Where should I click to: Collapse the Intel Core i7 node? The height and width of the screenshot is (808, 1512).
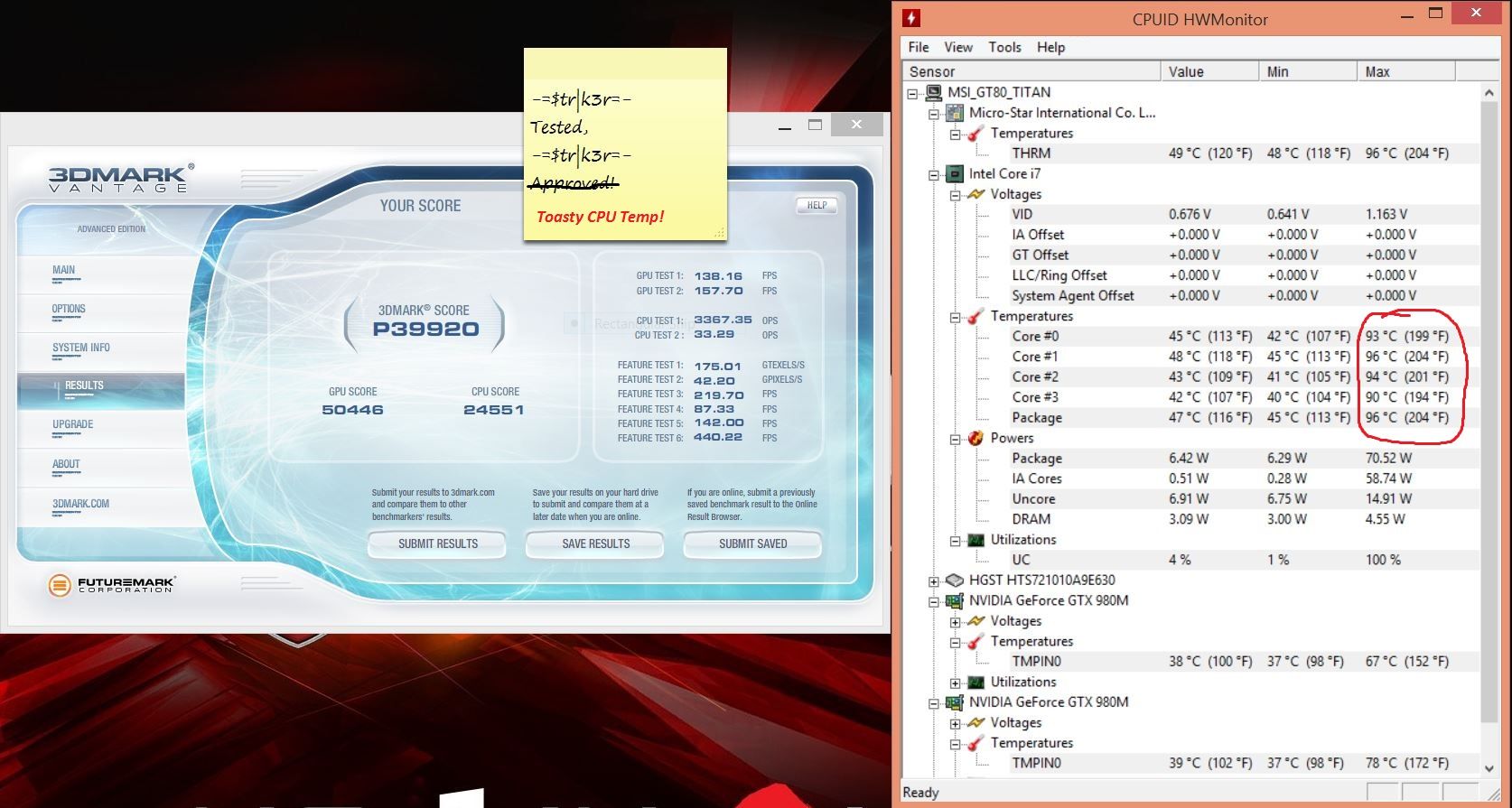934,174
